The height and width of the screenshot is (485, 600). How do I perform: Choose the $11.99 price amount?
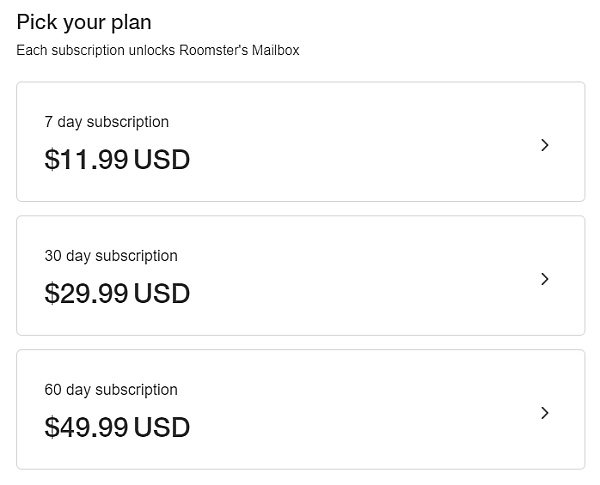(86, 160)
